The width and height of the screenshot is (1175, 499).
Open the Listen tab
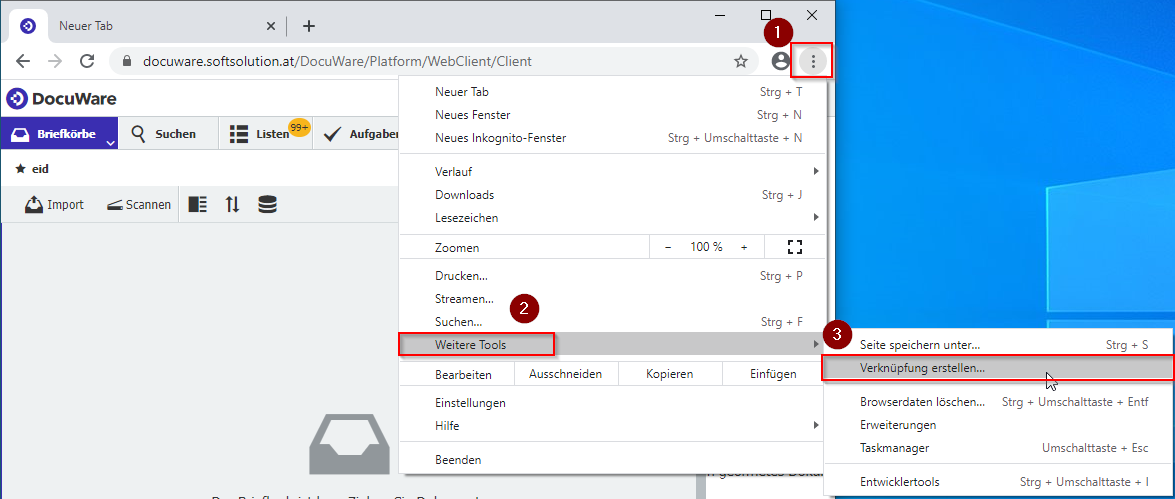pos(260,134)
